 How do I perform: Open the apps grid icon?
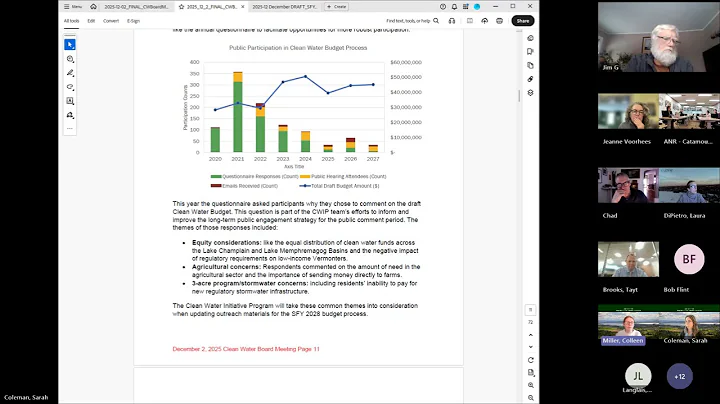466,6
